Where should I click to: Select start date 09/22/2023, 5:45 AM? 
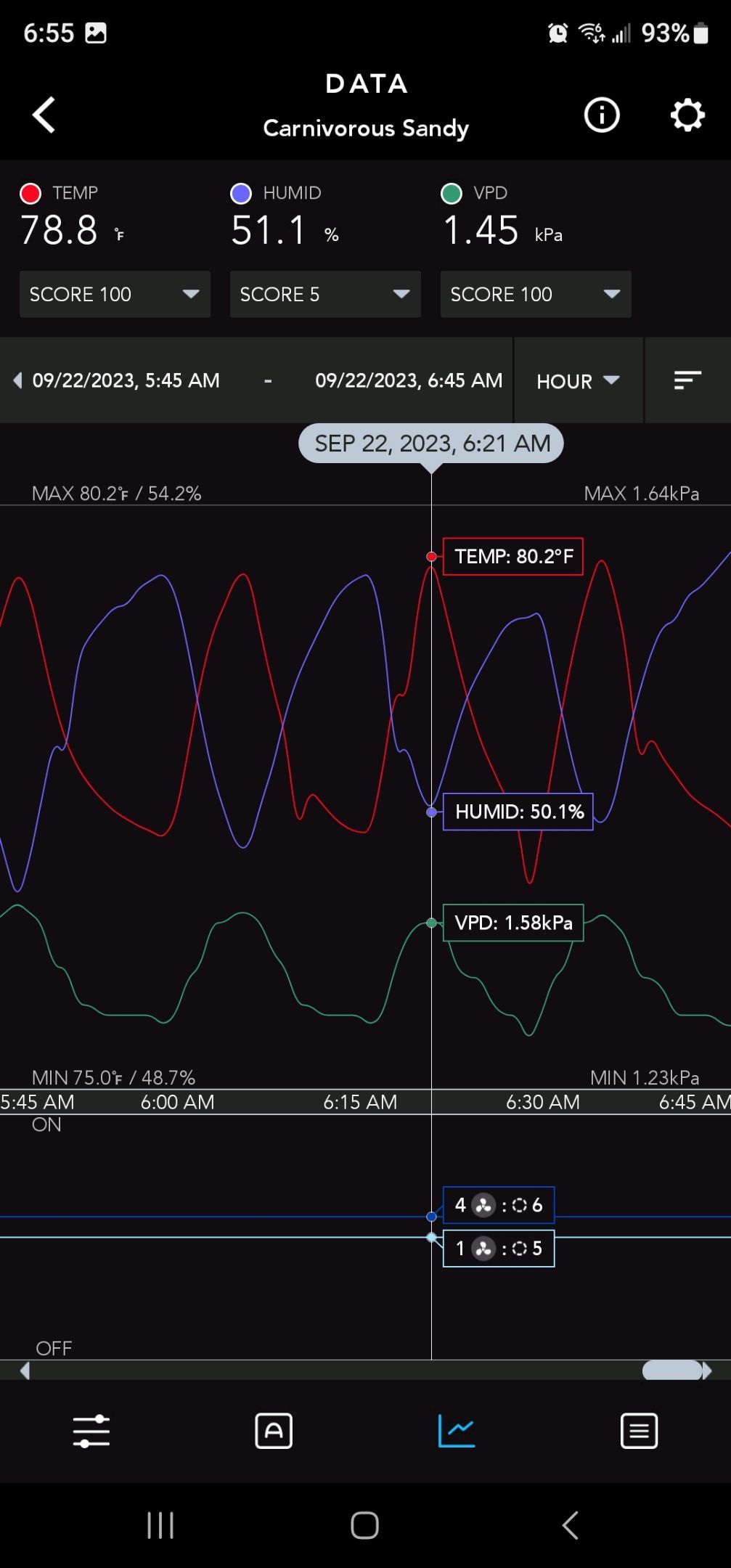[x=126, y=380]
